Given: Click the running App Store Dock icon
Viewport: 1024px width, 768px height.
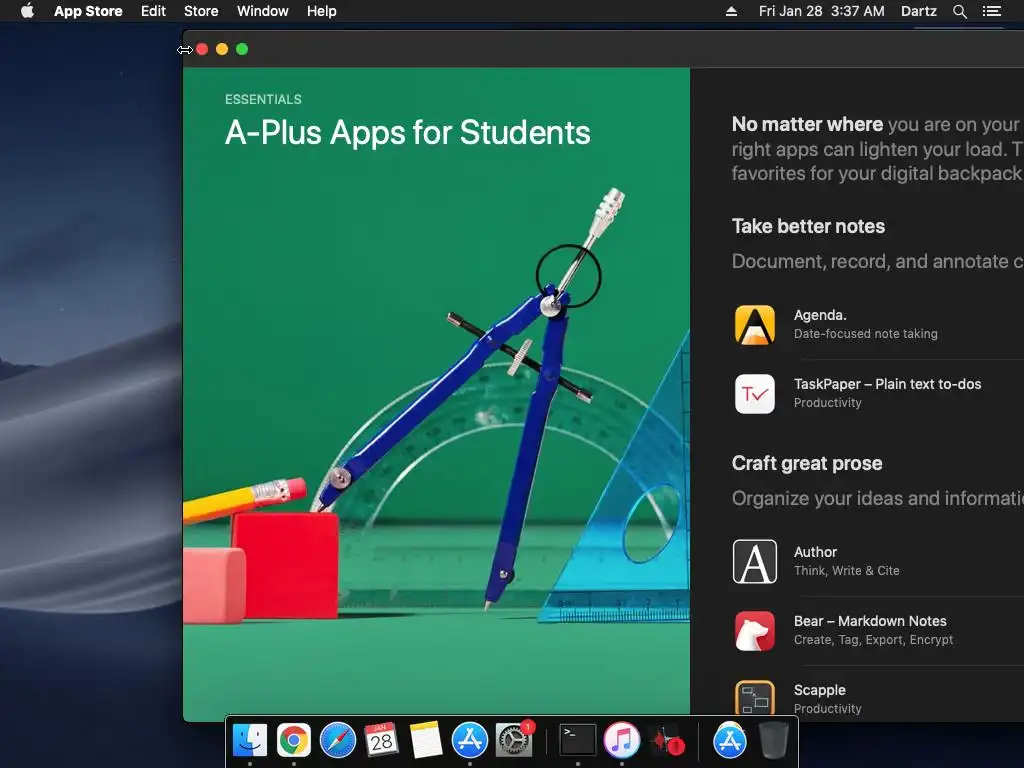Looking at the screenshot, I should pyautogui.click(x=470, y=741).
